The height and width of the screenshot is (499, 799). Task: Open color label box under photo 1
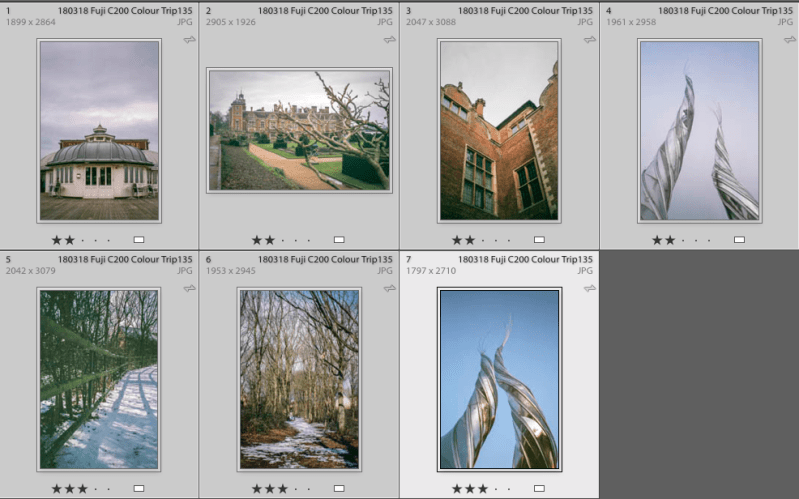point(139,240)
